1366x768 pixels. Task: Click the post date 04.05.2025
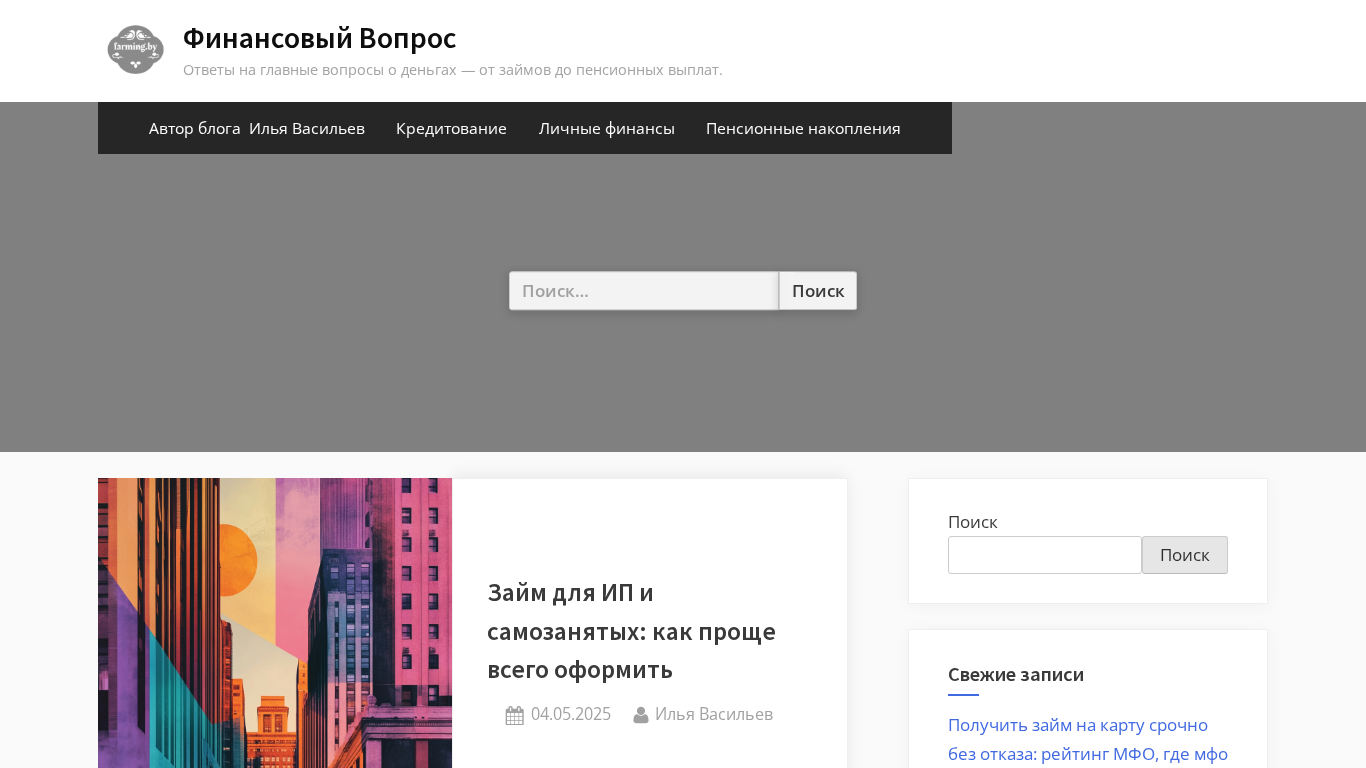(x=570, y=714)
